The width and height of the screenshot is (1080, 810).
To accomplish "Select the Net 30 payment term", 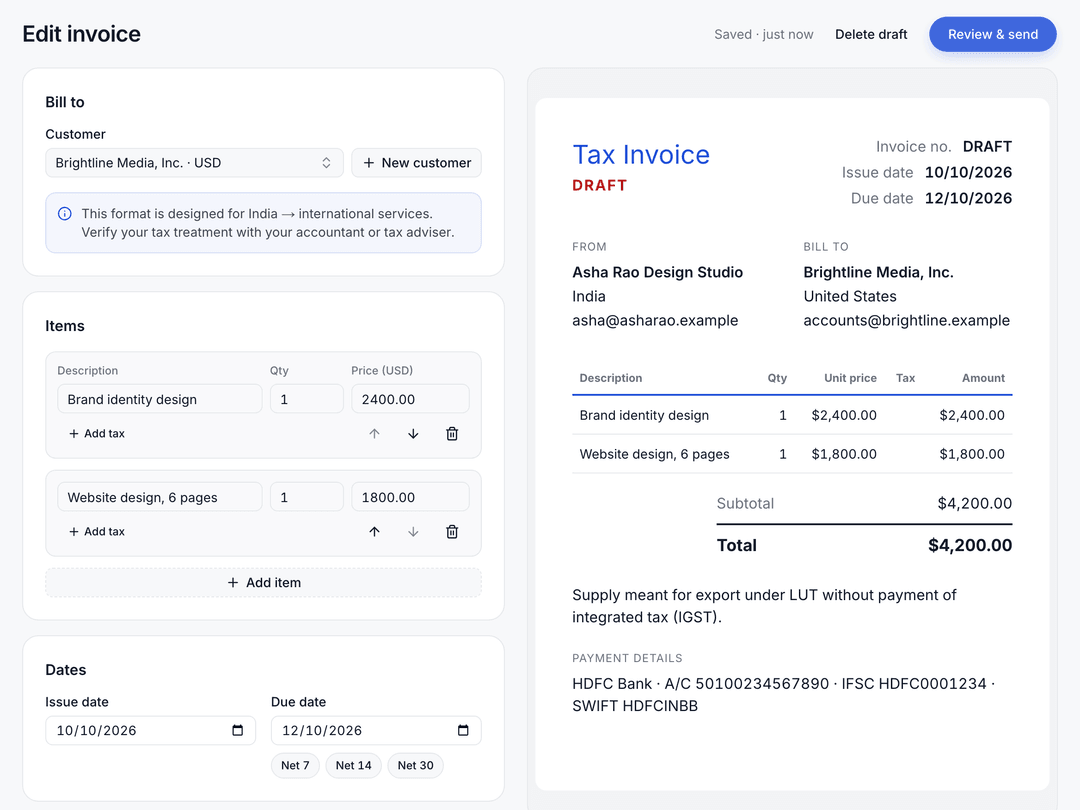I will click(x=415, y=765).
